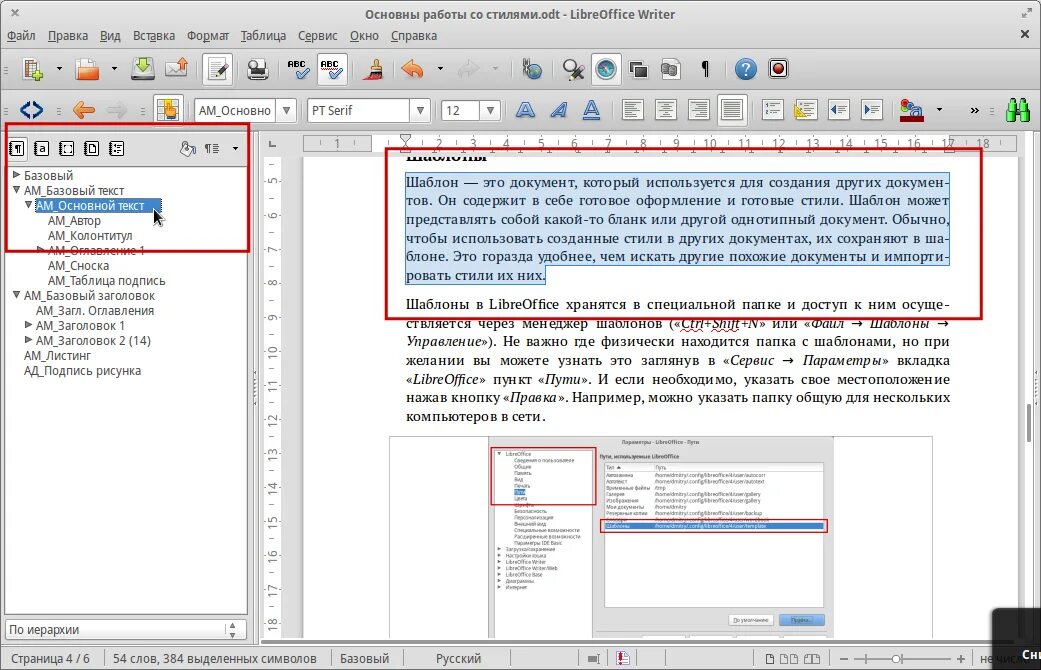Click the orange back arrow
Viewport: 1041px width, 670px height.
point(84,110)
